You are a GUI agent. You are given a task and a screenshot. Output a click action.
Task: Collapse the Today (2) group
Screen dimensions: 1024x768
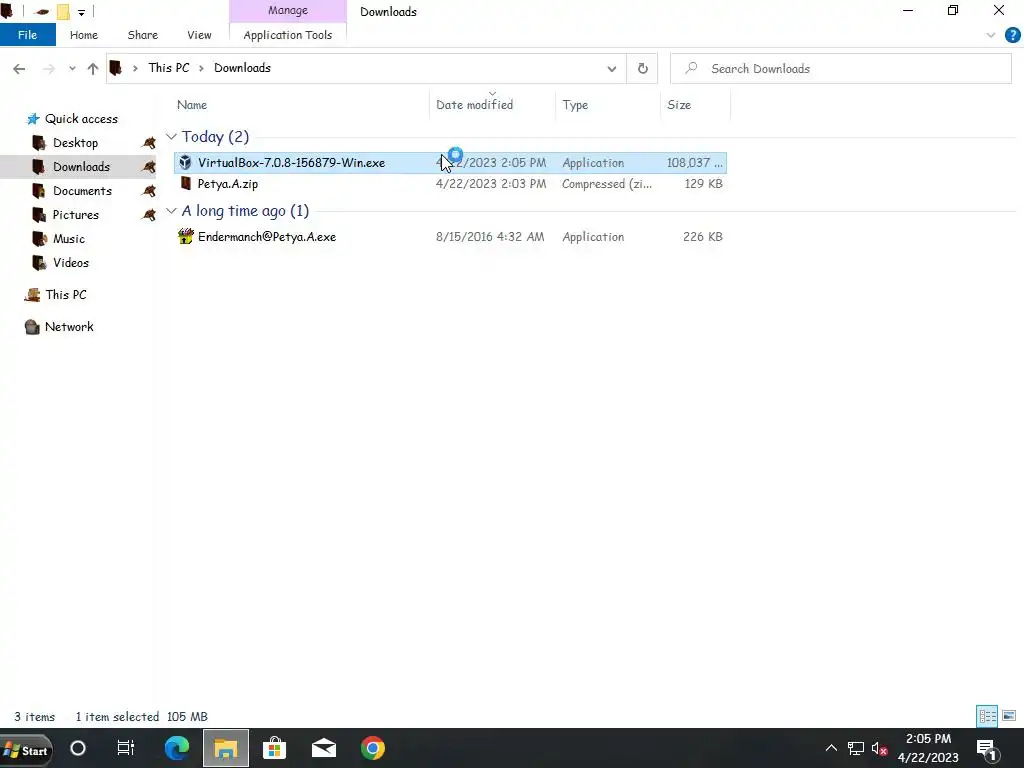pyautogui.click(x=171, y=136)
